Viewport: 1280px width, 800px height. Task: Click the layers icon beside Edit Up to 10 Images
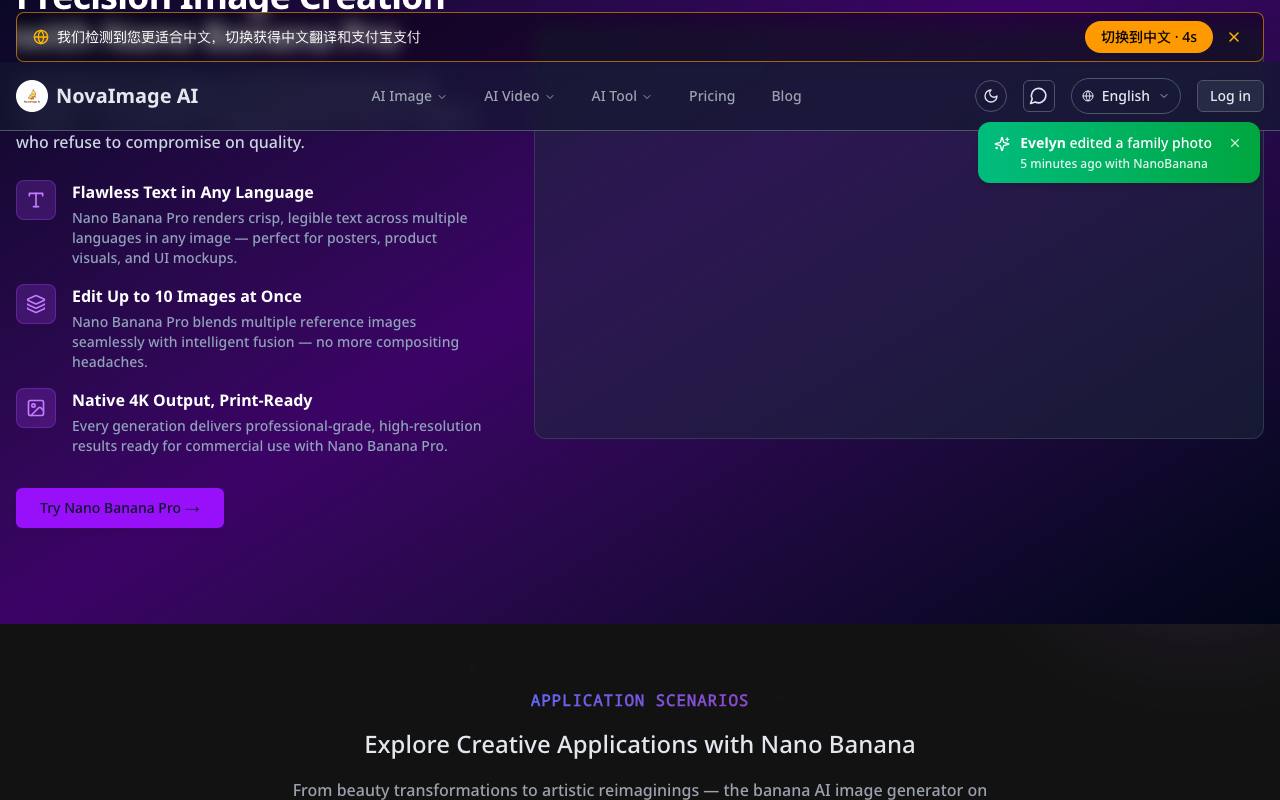pos(36,304)
